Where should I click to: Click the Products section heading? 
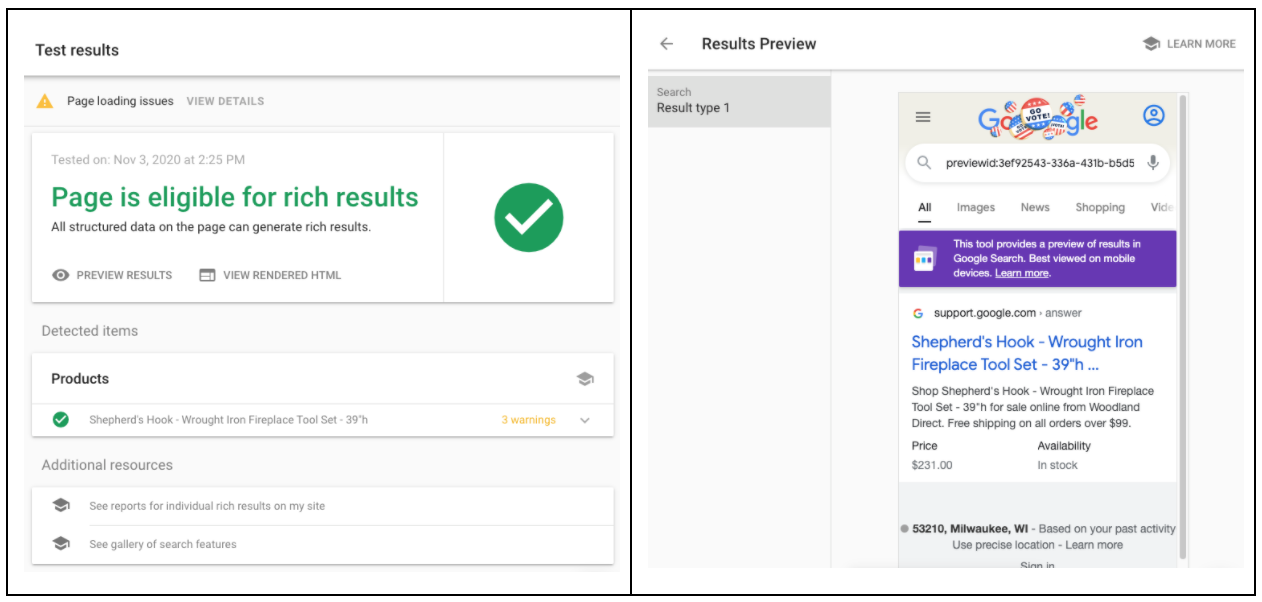(x=80, y=379)
